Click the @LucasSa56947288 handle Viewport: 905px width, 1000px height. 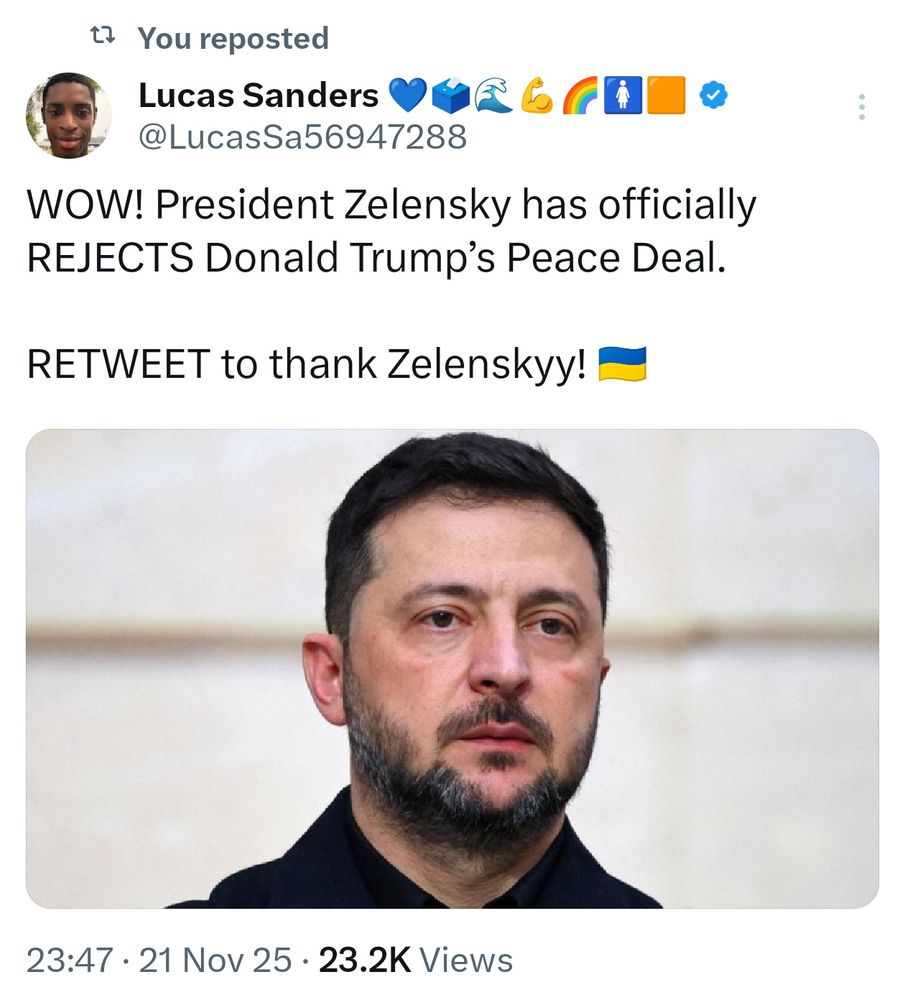[302, 136]
